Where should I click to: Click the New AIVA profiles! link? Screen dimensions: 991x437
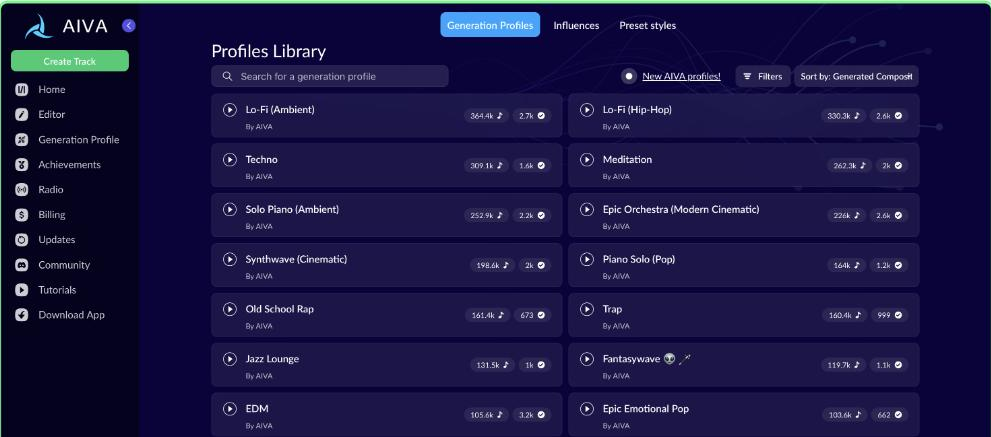[x=681, y=77]
